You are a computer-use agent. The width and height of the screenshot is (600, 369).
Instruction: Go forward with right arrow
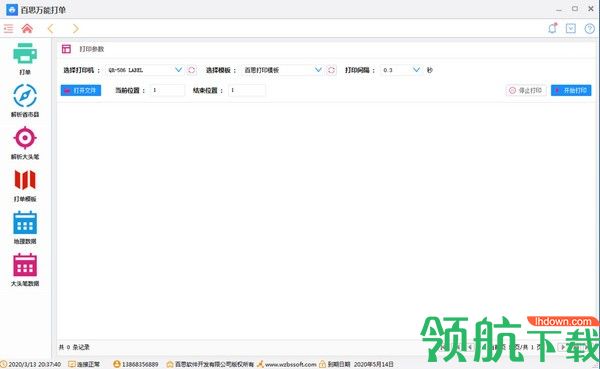(75, 29)
